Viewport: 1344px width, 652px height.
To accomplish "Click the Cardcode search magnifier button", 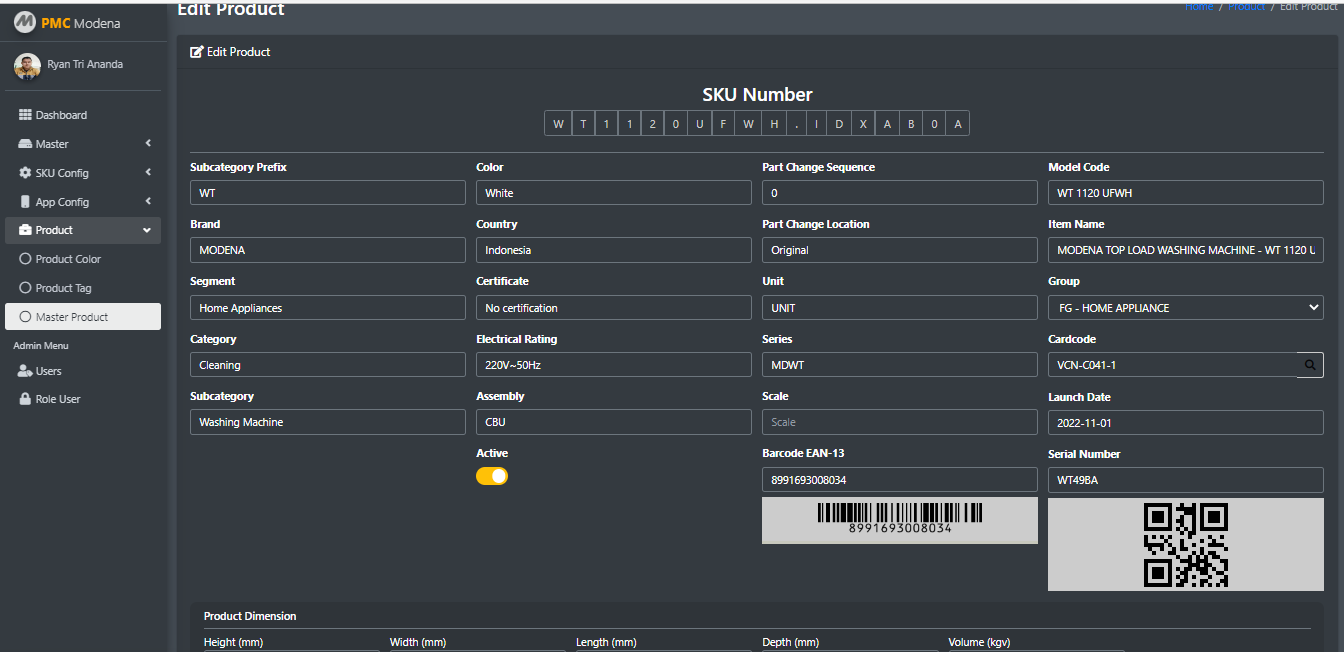I will point(1310,365).
